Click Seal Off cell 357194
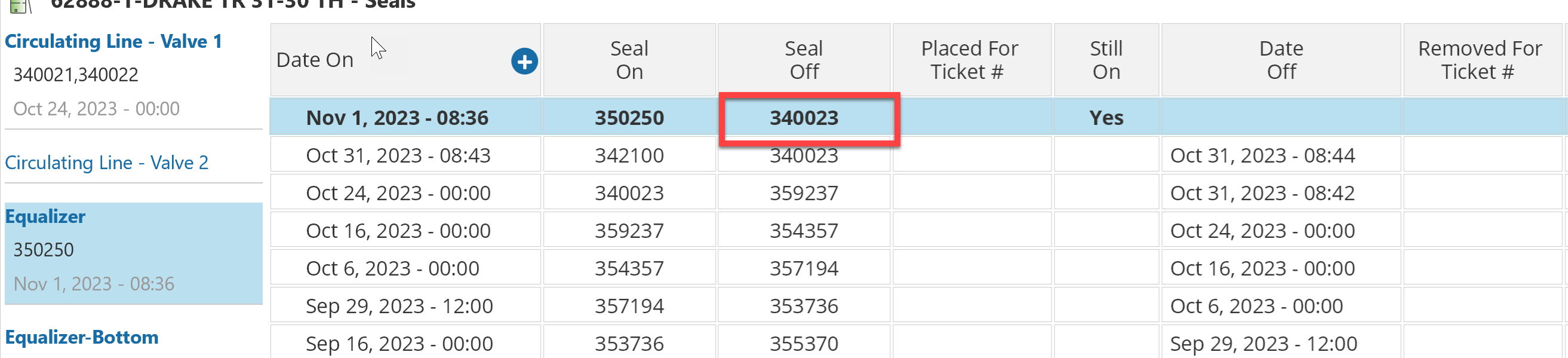The height and width of the screenshot is (358, 1568). 804,268
